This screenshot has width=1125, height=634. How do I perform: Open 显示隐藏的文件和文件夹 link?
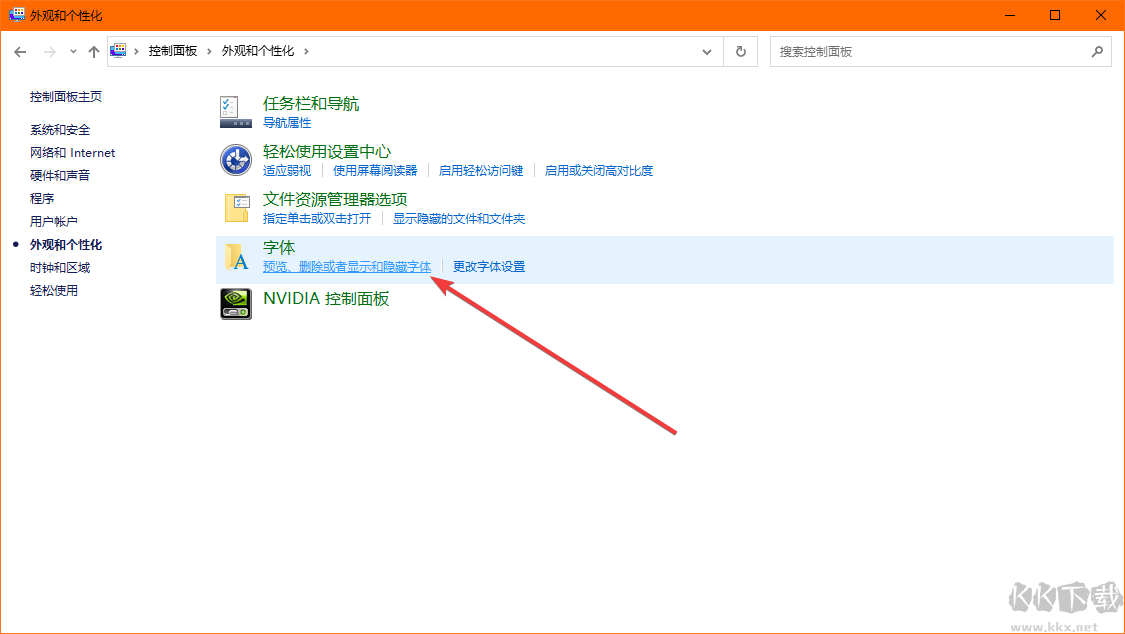tap(461, 218)
